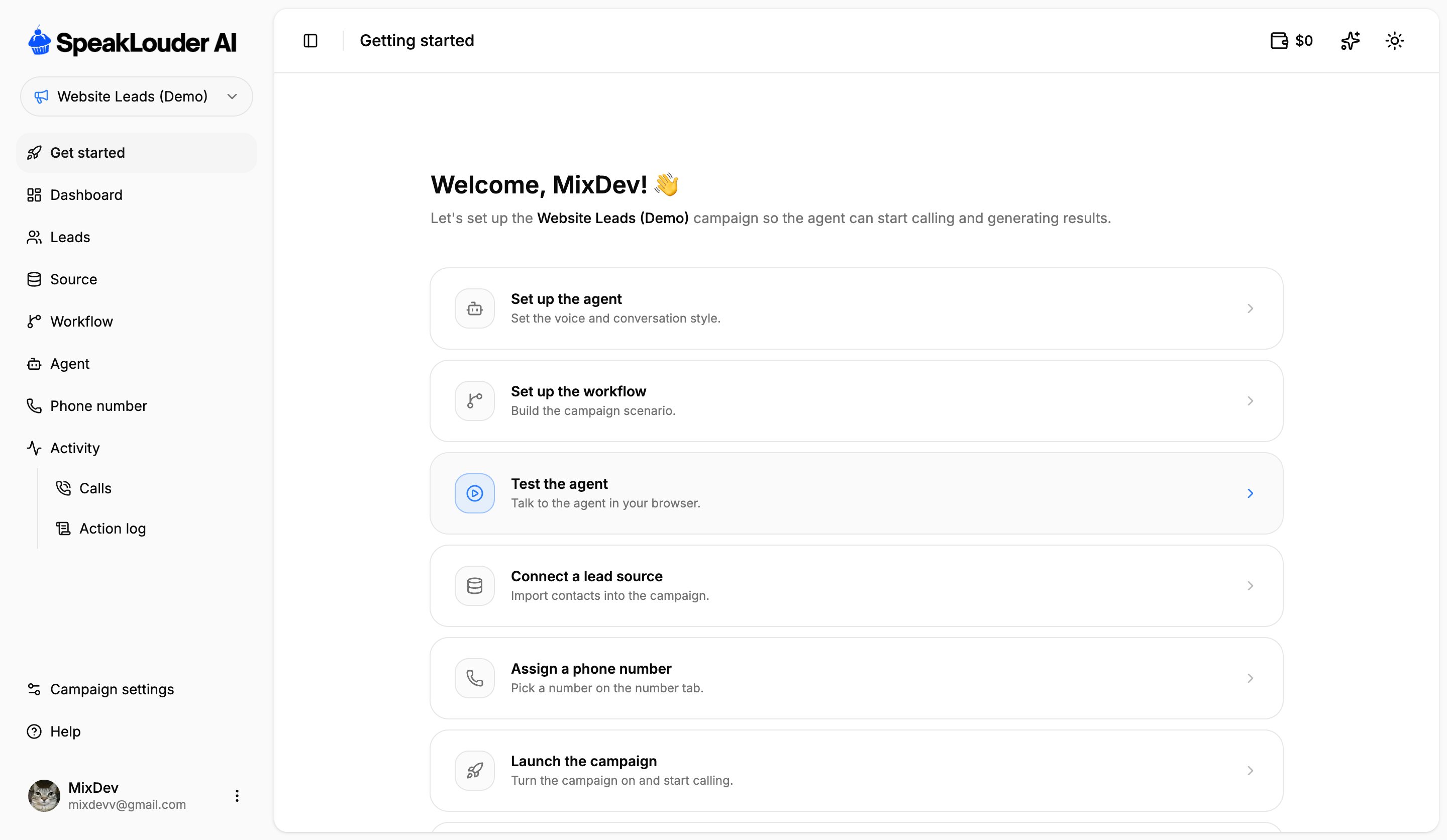Click the Campaign settings sliders icon
The height and width of the screenshot is (840, 1447).
tap(35, 689)
